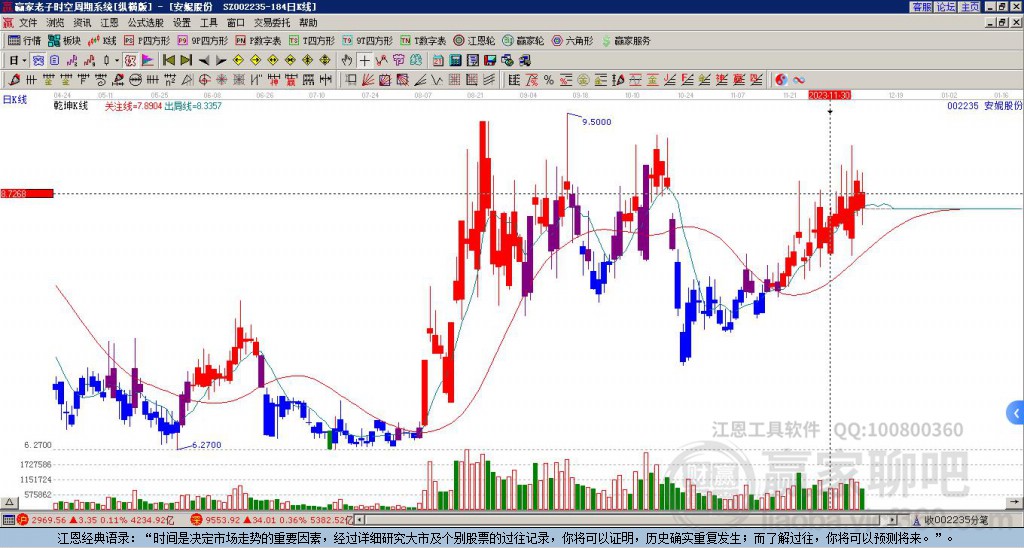Image resolution: width=1024 pixels, height=548 pixels.
Task: Click the 金 gold circle icon
Action: tap(583, 80)
